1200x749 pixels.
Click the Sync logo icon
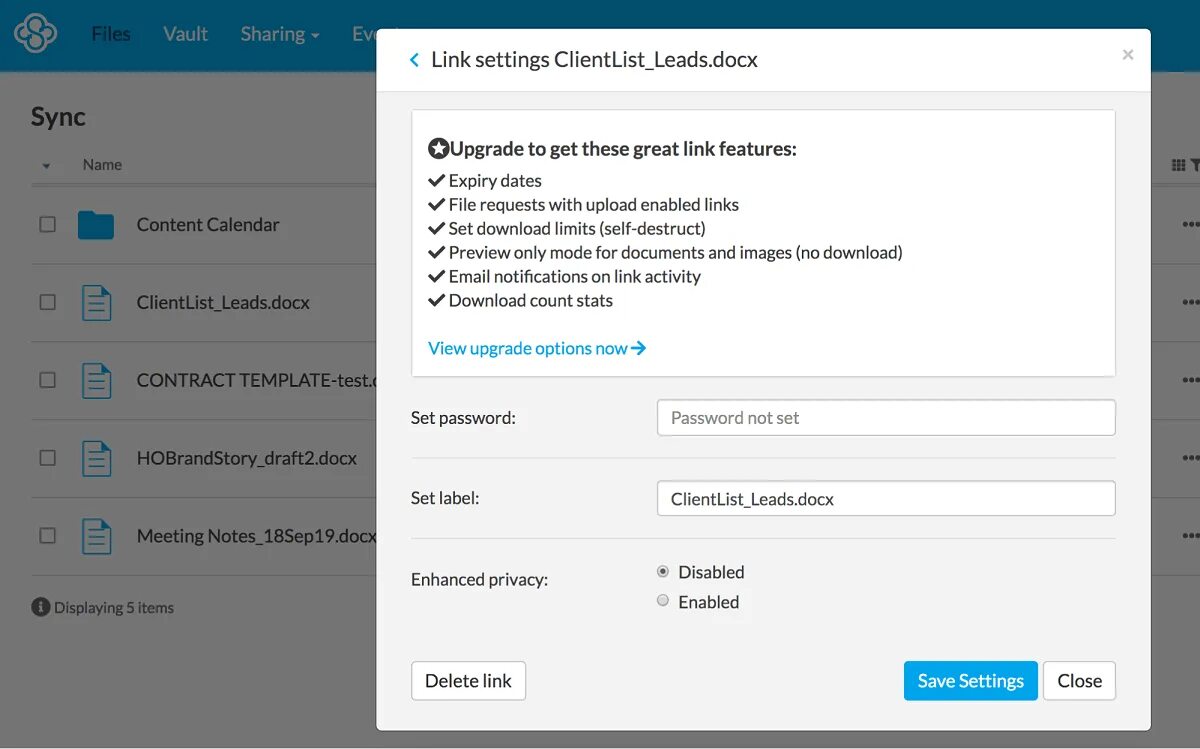click(x=35, y=33)
